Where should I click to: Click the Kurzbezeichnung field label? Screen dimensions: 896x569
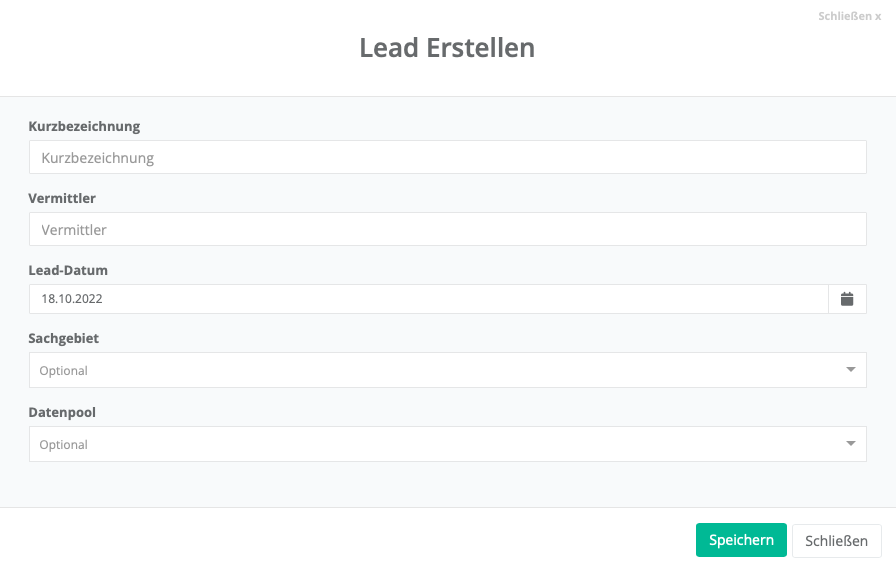pos(84,127)
